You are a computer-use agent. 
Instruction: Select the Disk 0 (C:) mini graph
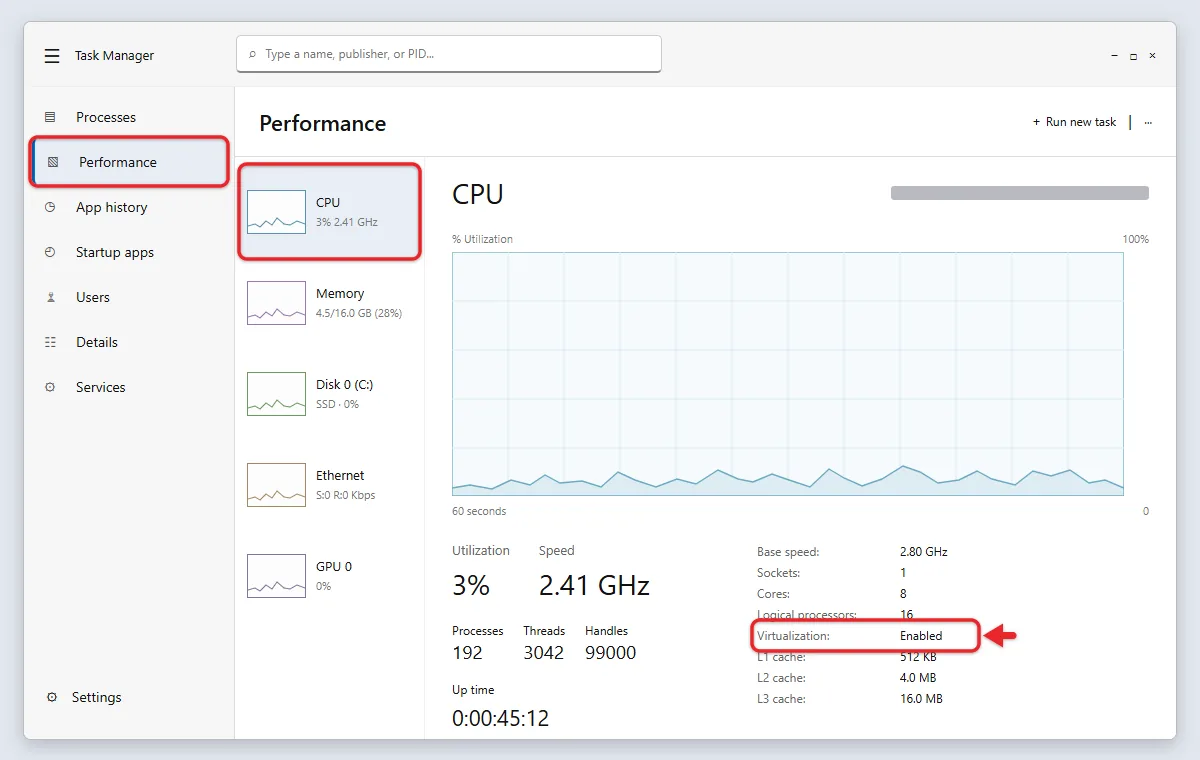click(276, 393)
